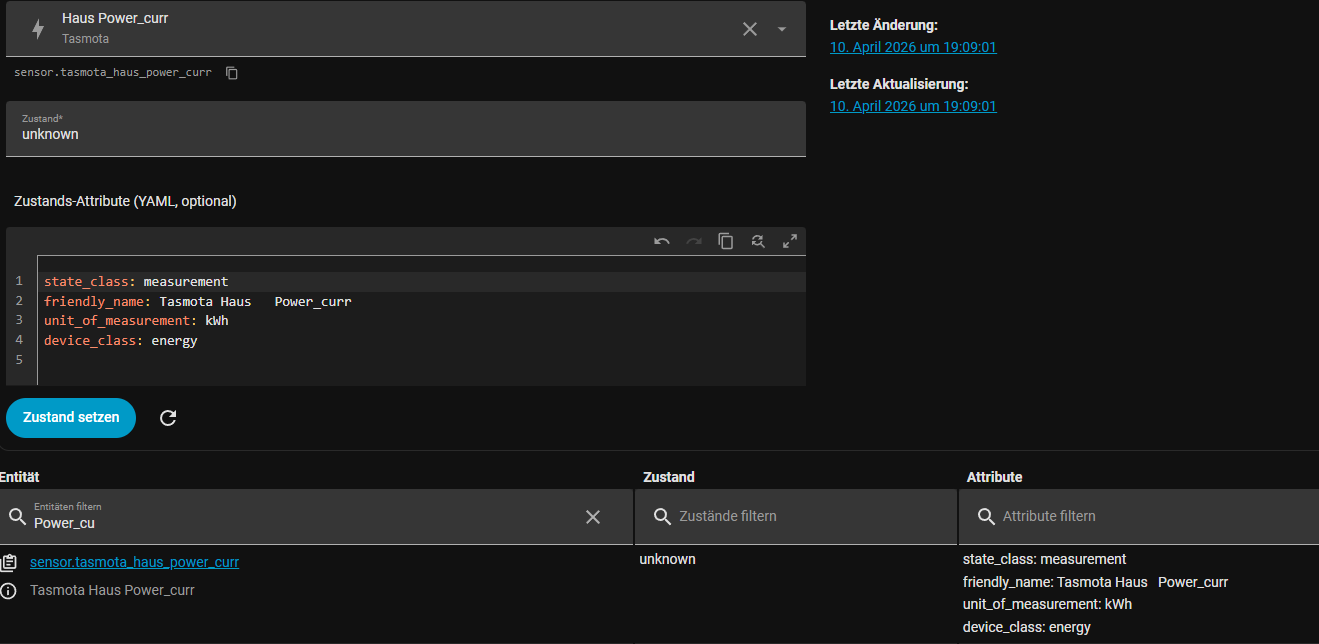The image size is (1319, 644).
Task: Open the entity picker dropdown arrow
Action: [782, 29]
